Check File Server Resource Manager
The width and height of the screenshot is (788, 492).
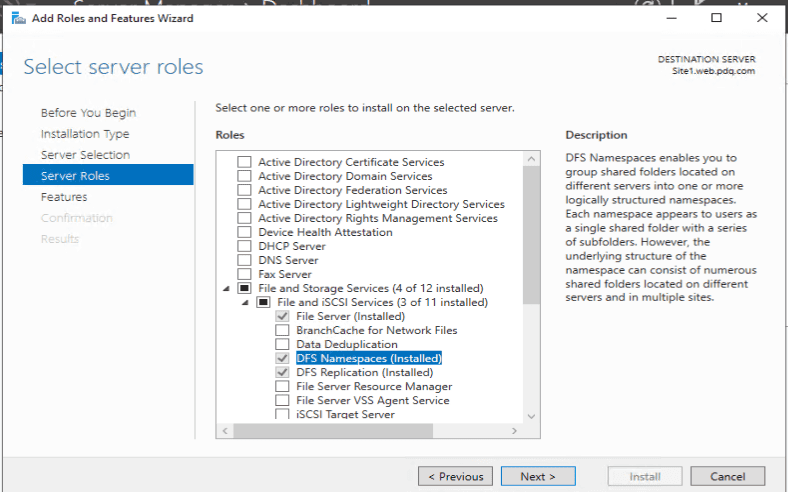[282, 386]
